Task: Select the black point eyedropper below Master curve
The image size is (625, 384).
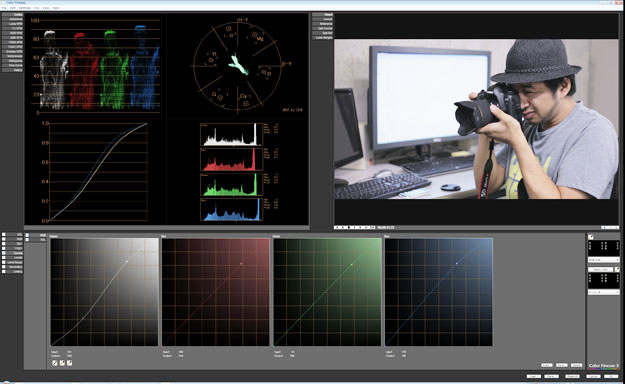Action: pos(55,363)
